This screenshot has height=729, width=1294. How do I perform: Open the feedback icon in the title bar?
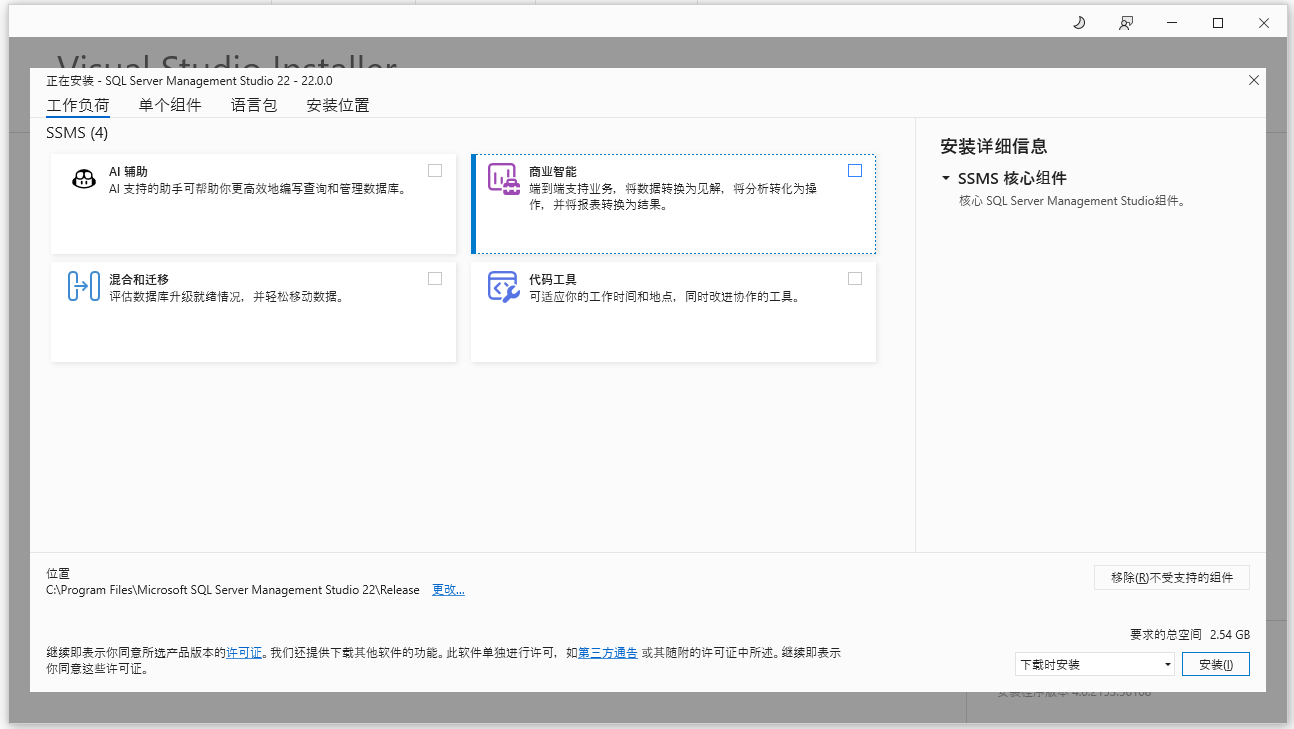click(1125, 21)
